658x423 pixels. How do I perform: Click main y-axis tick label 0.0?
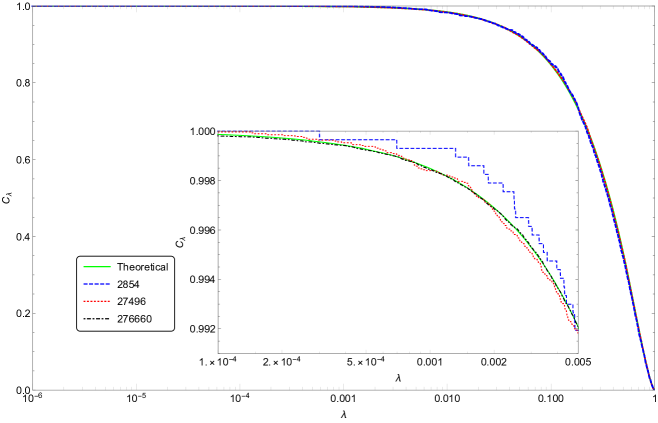click(x=22, y=390)
